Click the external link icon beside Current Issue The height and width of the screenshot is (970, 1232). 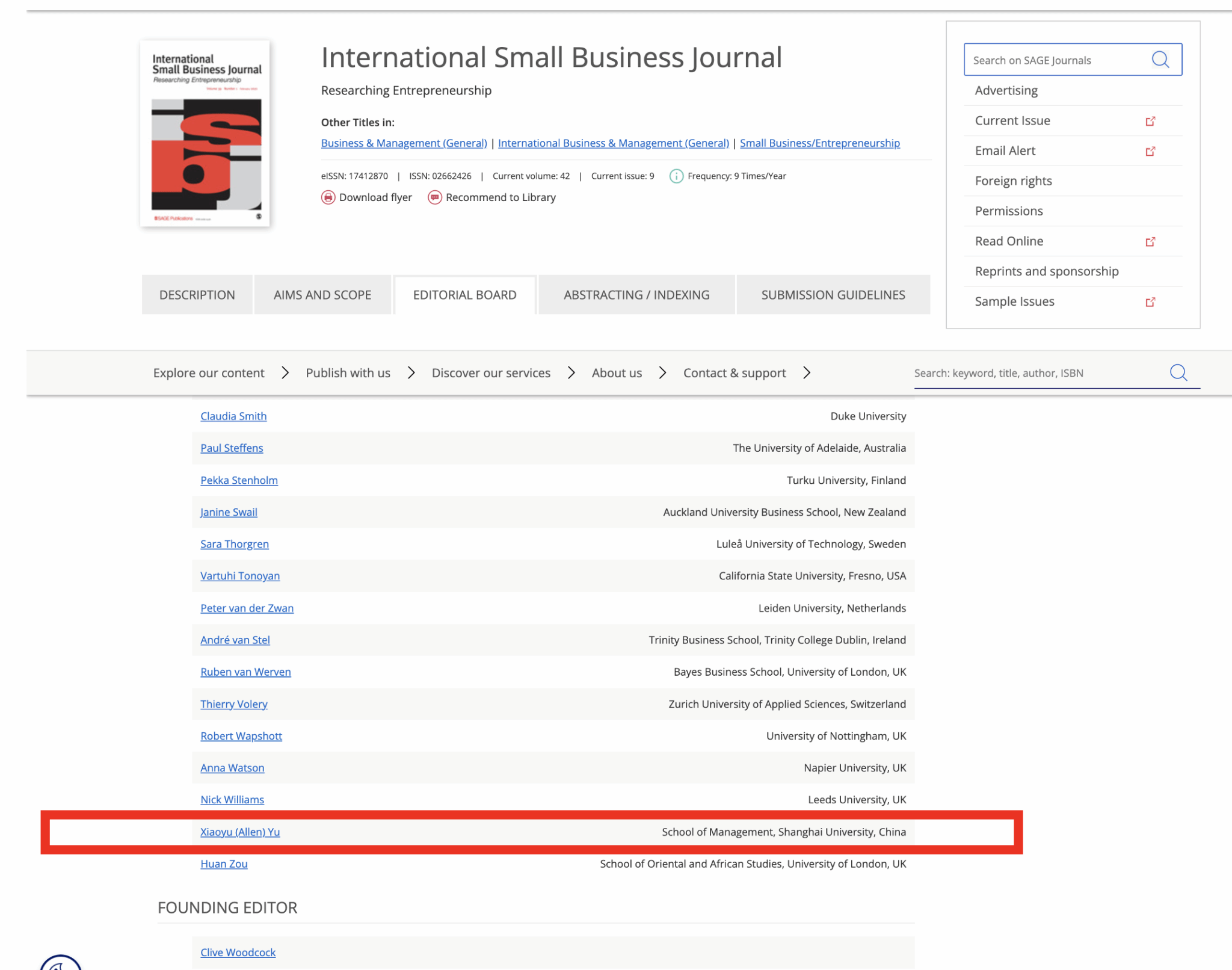pos(1150,121)
